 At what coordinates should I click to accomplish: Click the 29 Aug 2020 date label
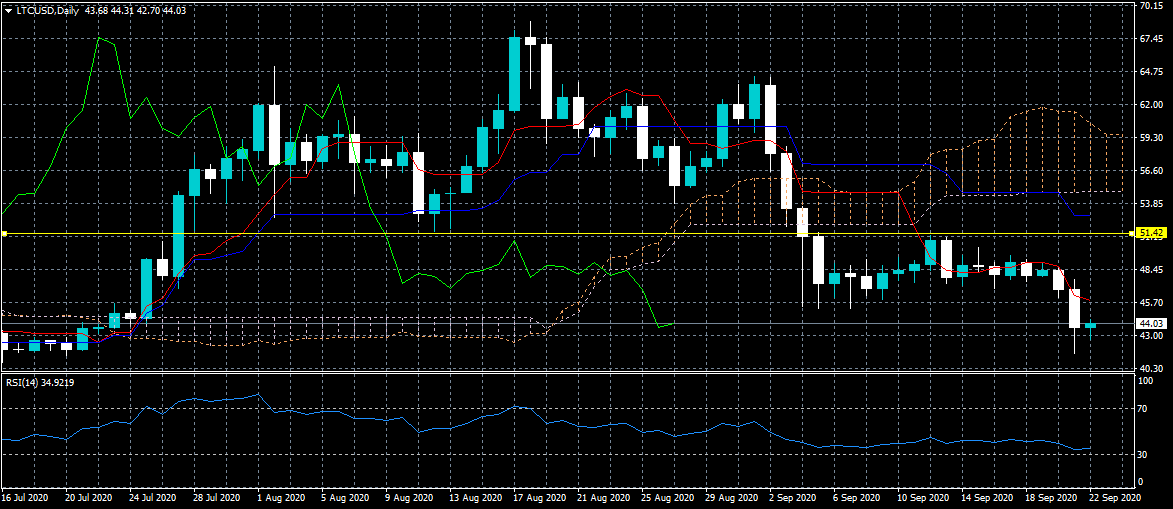coord(732,498)
